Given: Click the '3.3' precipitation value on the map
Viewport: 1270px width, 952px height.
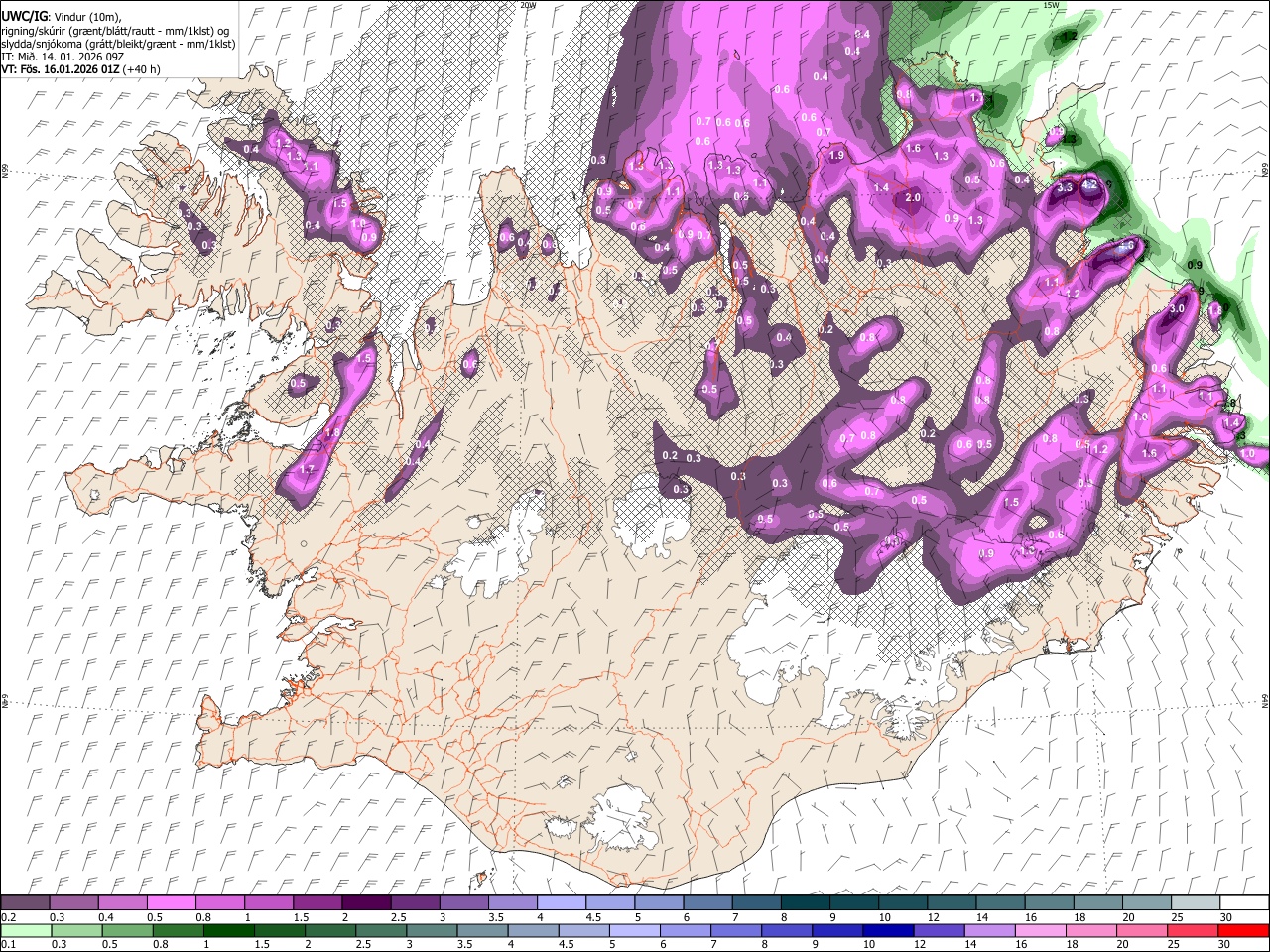Looking at the screenshot, I should click(x=1066, y=187).
